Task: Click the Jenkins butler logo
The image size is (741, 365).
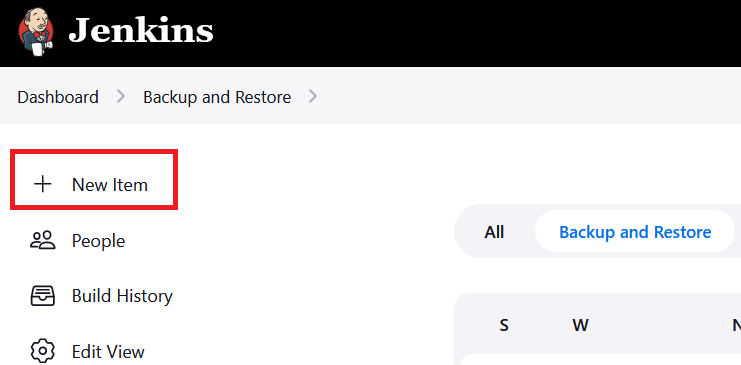Action: pyautogui.click(x=36, y=32)
